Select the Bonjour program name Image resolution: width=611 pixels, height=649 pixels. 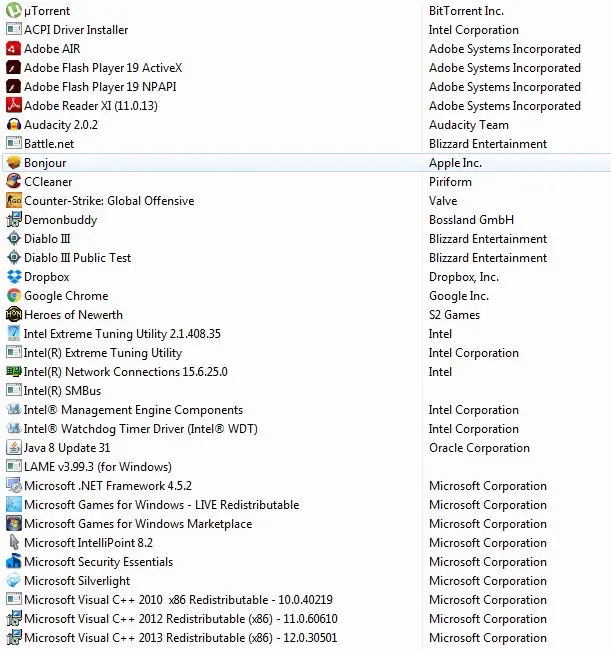45,163
